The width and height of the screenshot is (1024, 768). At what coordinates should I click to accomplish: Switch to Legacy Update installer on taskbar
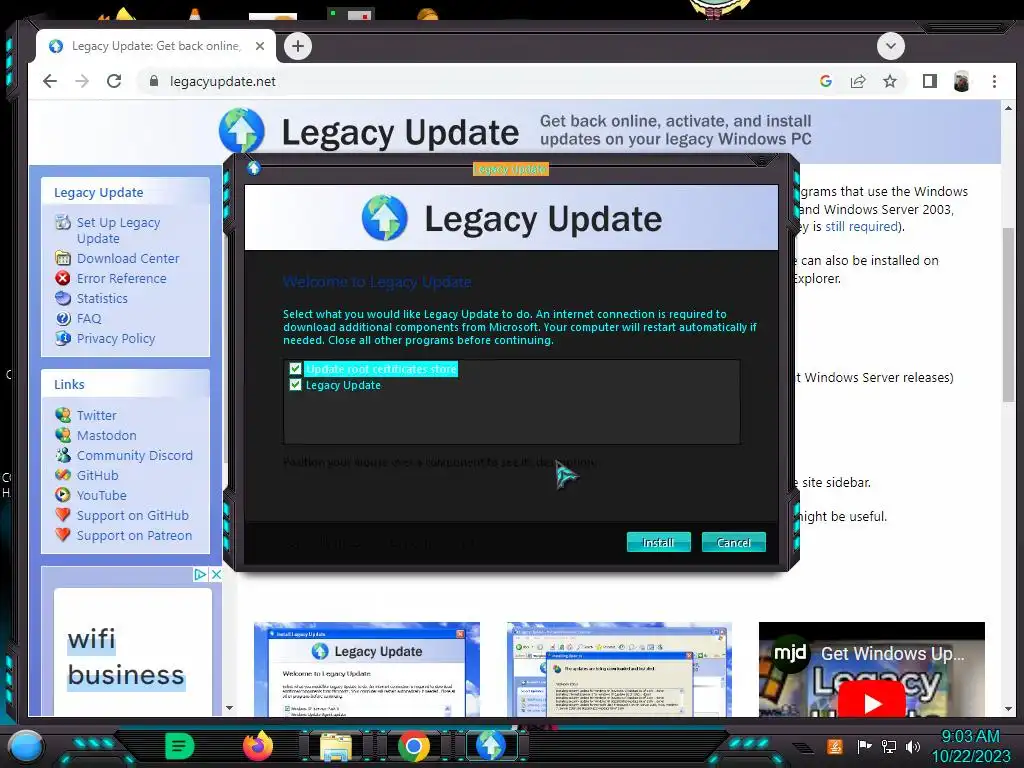[491, 746]
